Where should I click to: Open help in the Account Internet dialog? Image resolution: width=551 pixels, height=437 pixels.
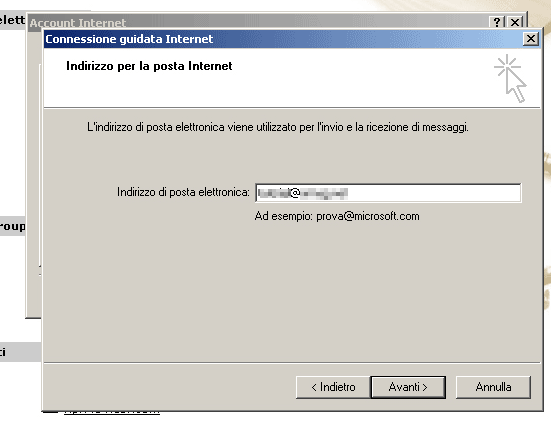497,22
